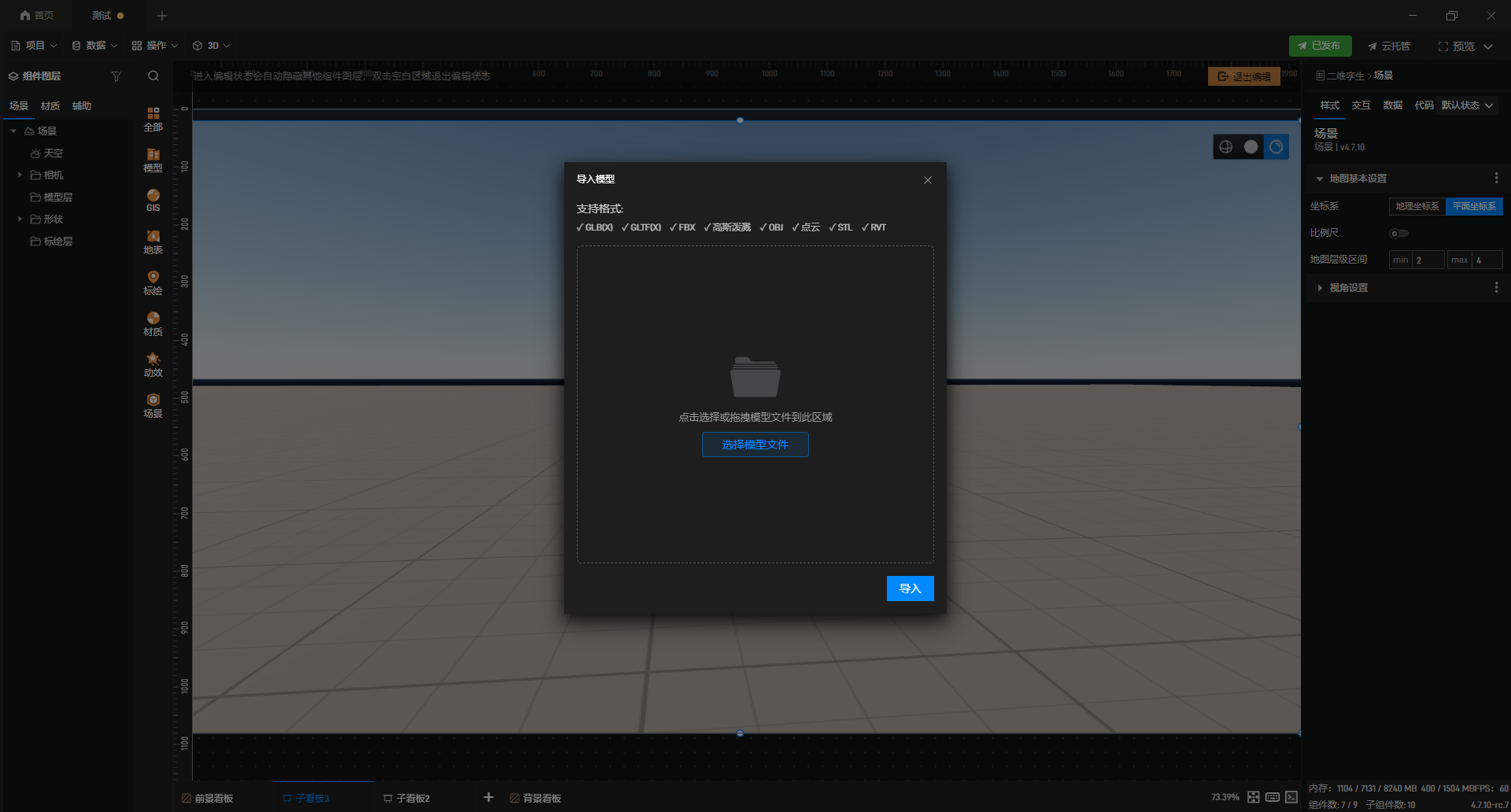Collapse the 场景 root tree node
The height and width of the screenshot is (812, 1511).
(x=13, y=131)
